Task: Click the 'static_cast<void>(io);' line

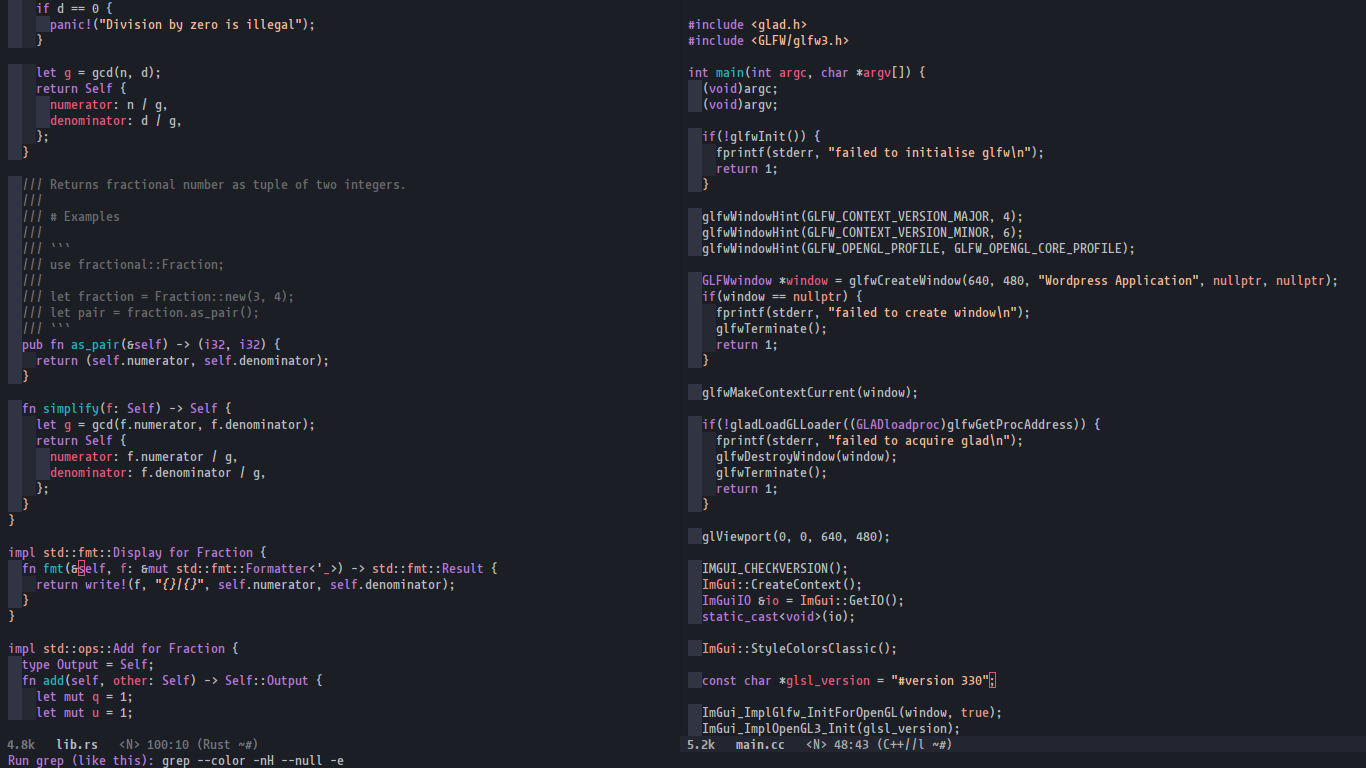Action: click(x=779, y=617)
